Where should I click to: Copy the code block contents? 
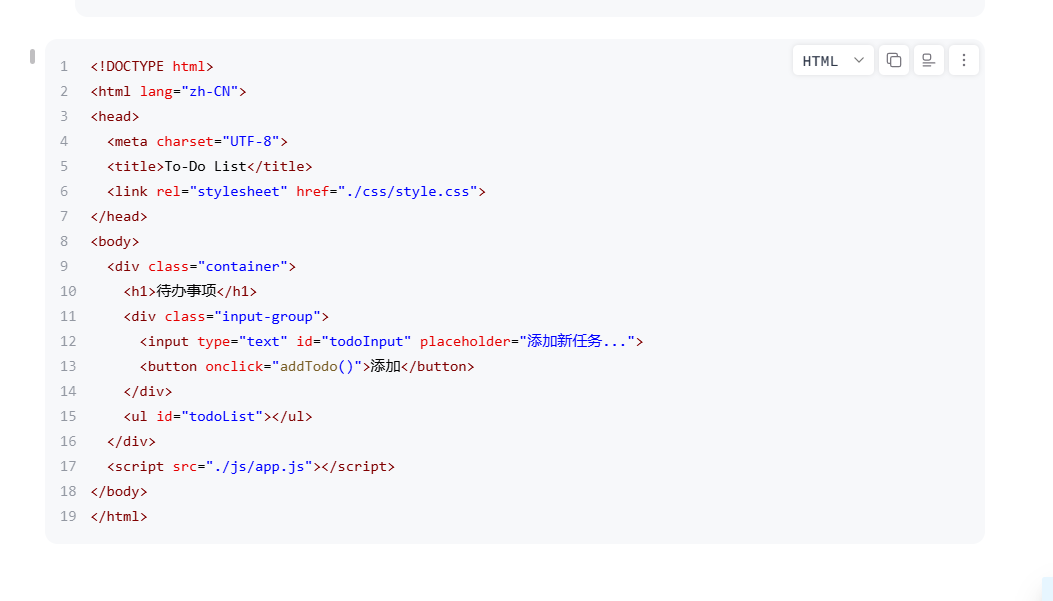coord(894,60)
